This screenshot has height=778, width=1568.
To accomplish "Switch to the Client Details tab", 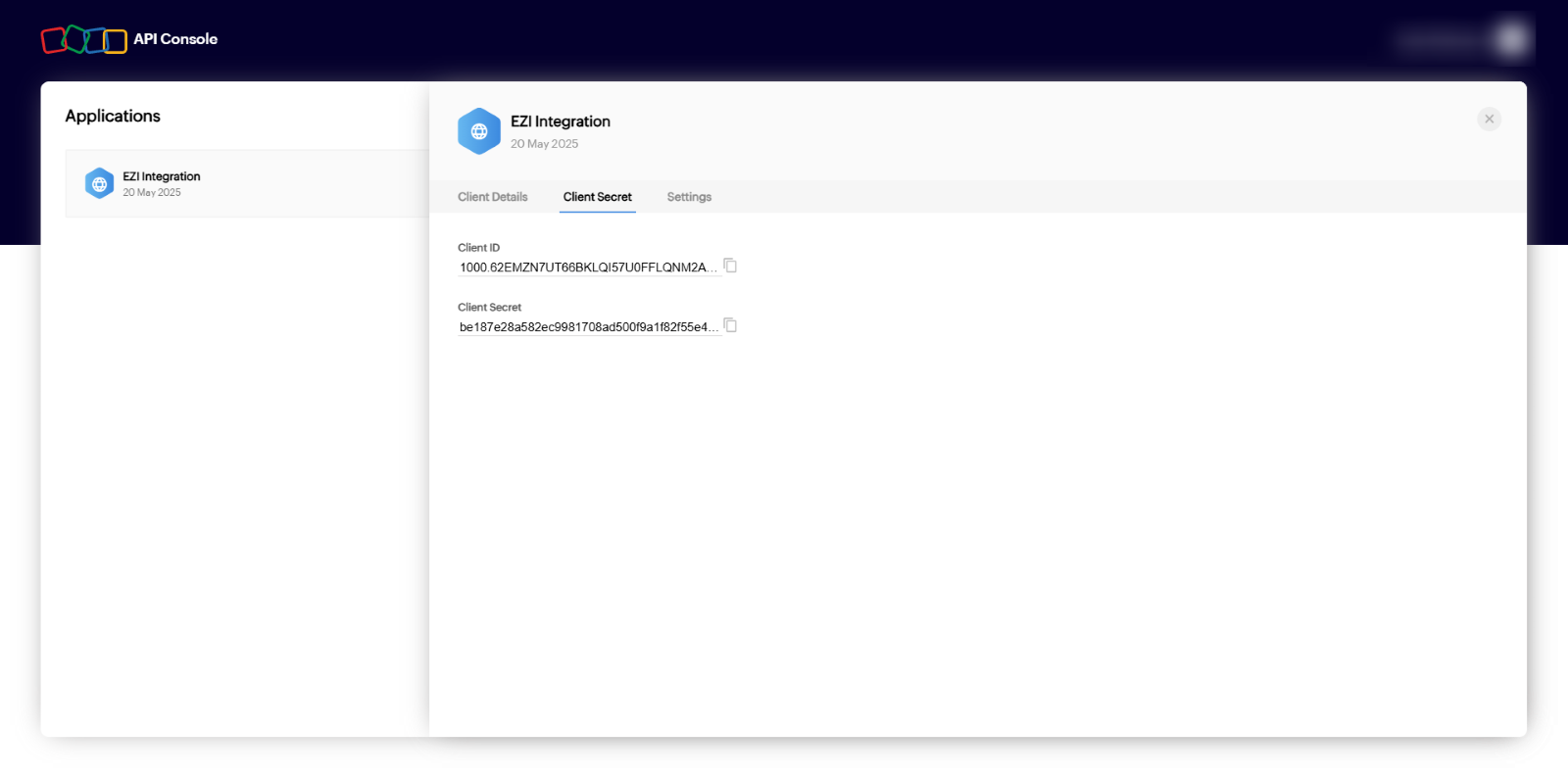I will coord(492,197).
